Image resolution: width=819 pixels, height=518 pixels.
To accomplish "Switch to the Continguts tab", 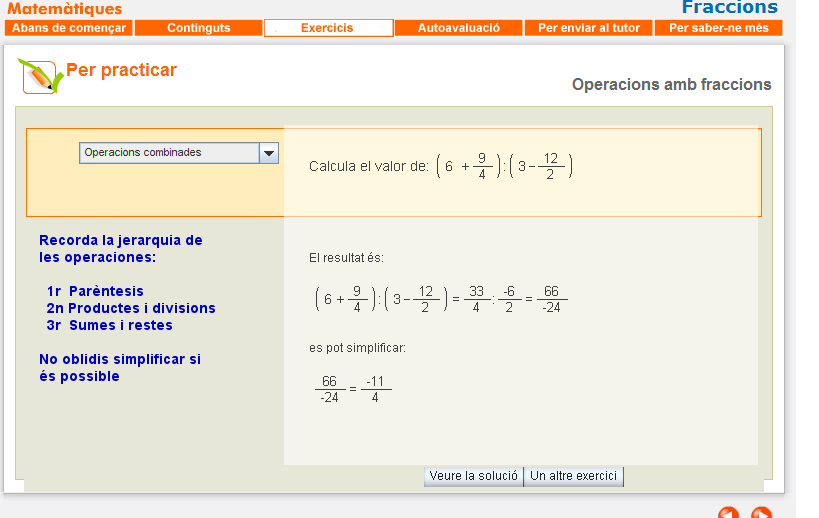I will [198, 28].
